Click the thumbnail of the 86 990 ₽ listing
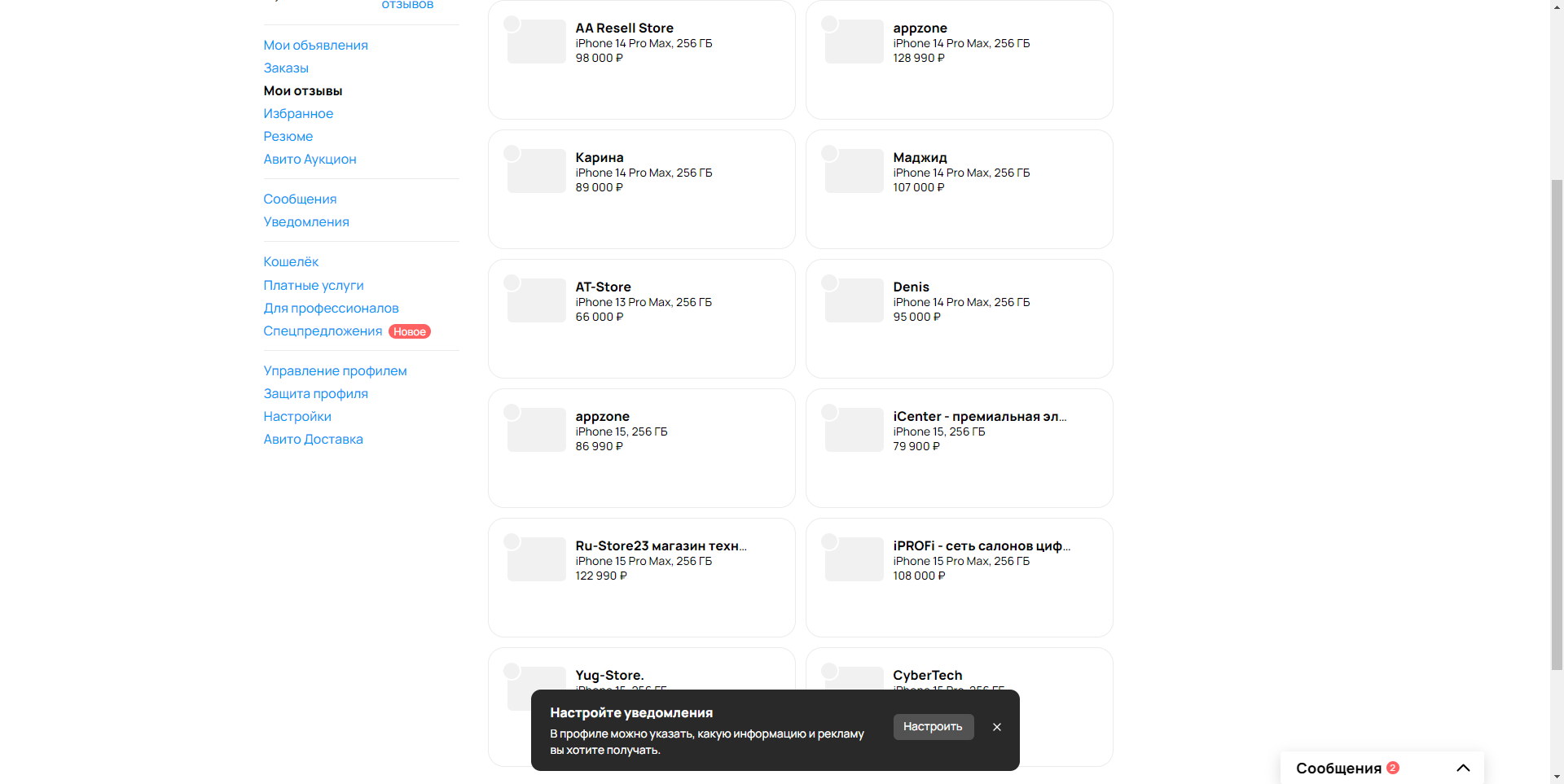Image resolution: width=1564 pixels, height=784 pixels. pos(537,430)
